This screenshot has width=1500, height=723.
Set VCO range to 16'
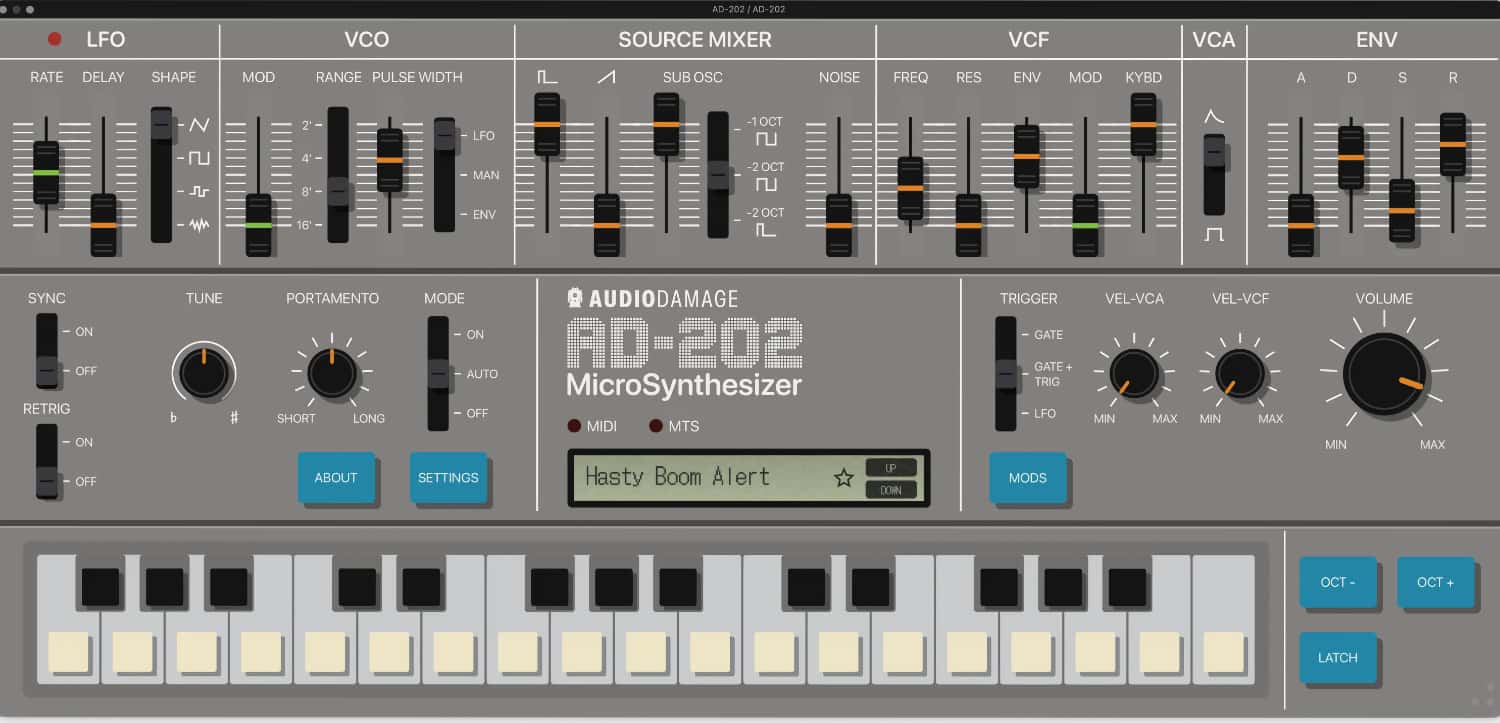tap(305, 225)
